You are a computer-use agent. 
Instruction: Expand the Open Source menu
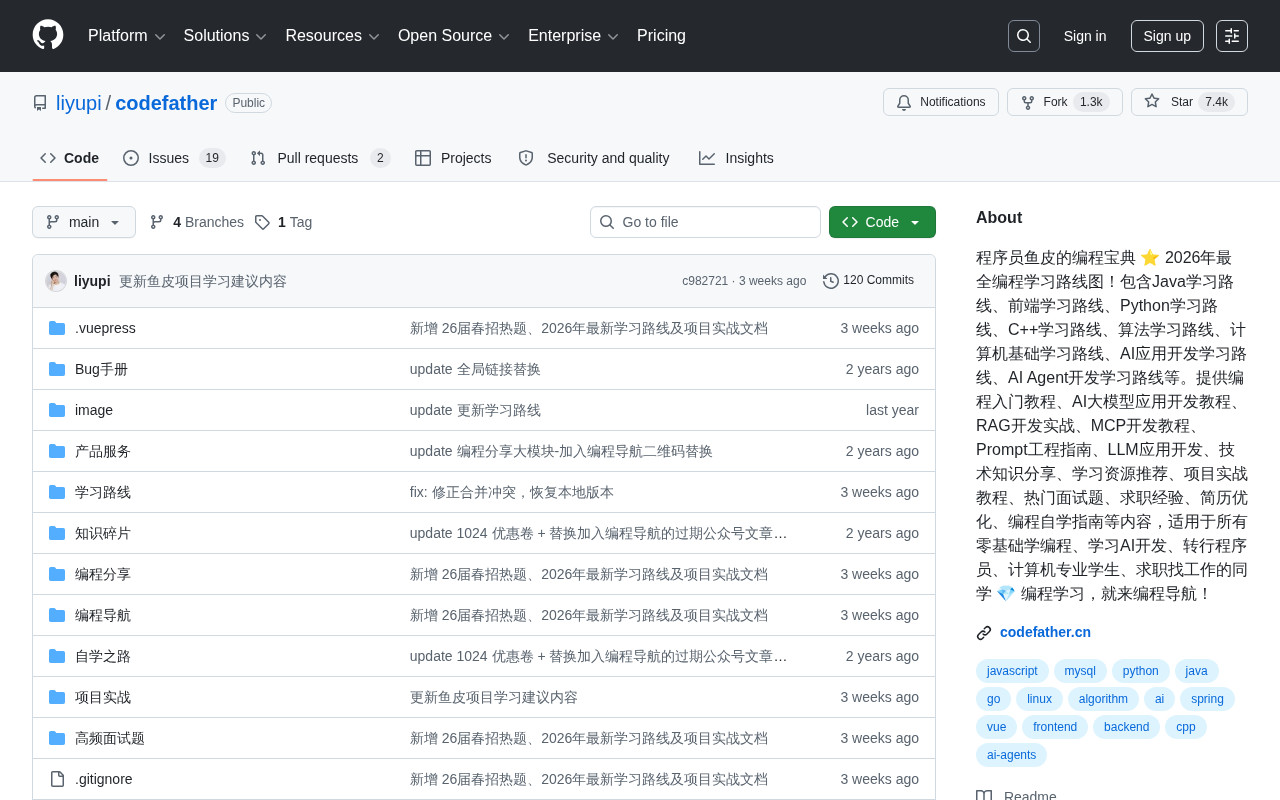coord(454,36)
